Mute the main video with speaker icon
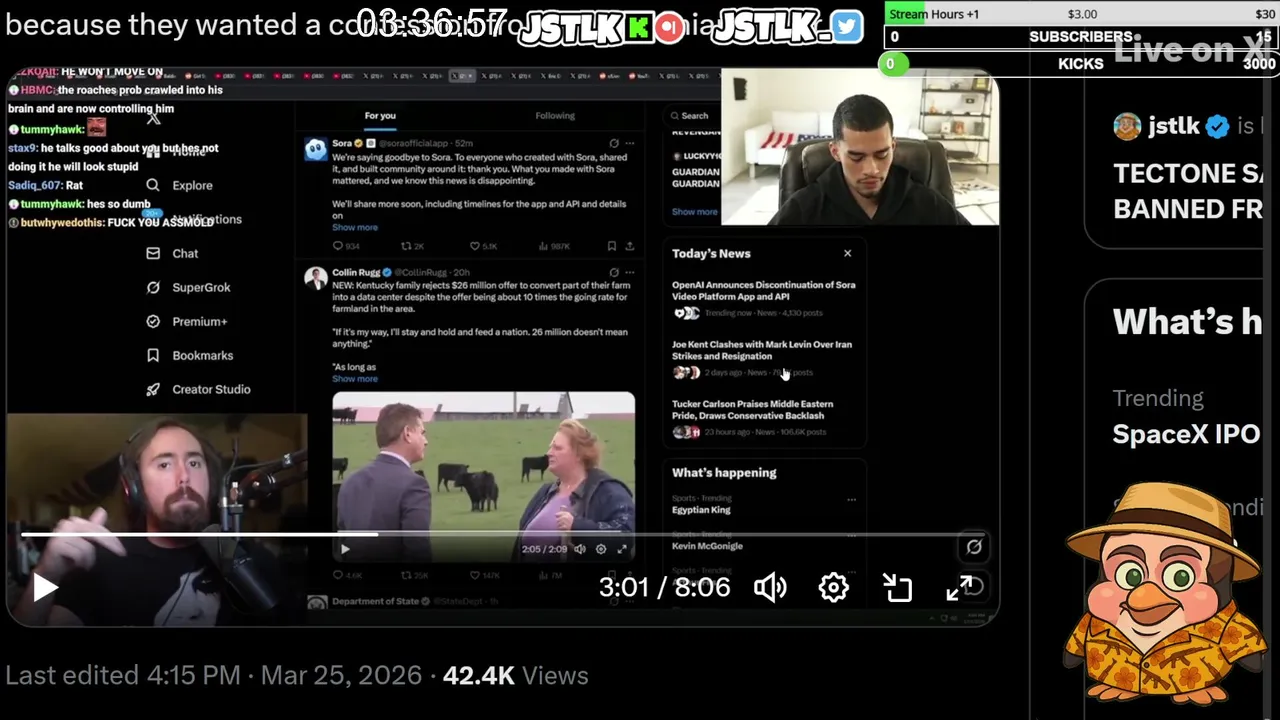This screenshot has height=720, width=1280. click(770, 587)
